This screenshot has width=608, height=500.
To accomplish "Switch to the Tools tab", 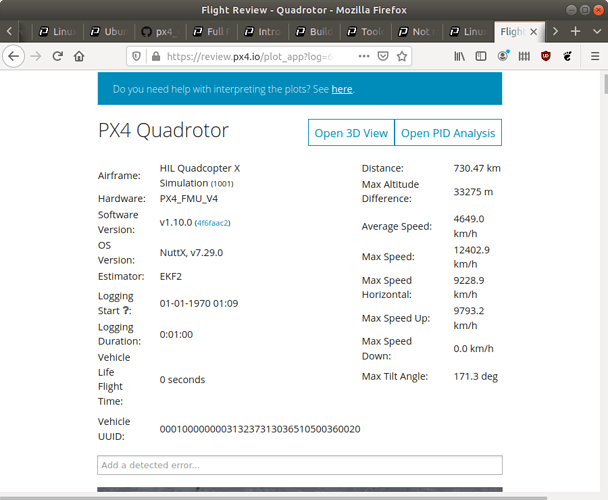I will point(366,32).
